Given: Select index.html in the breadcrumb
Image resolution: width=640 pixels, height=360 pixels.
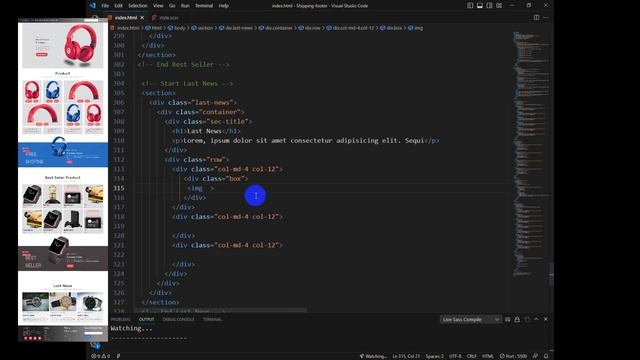Looking at the screenshot, I should tap(128, 28).
